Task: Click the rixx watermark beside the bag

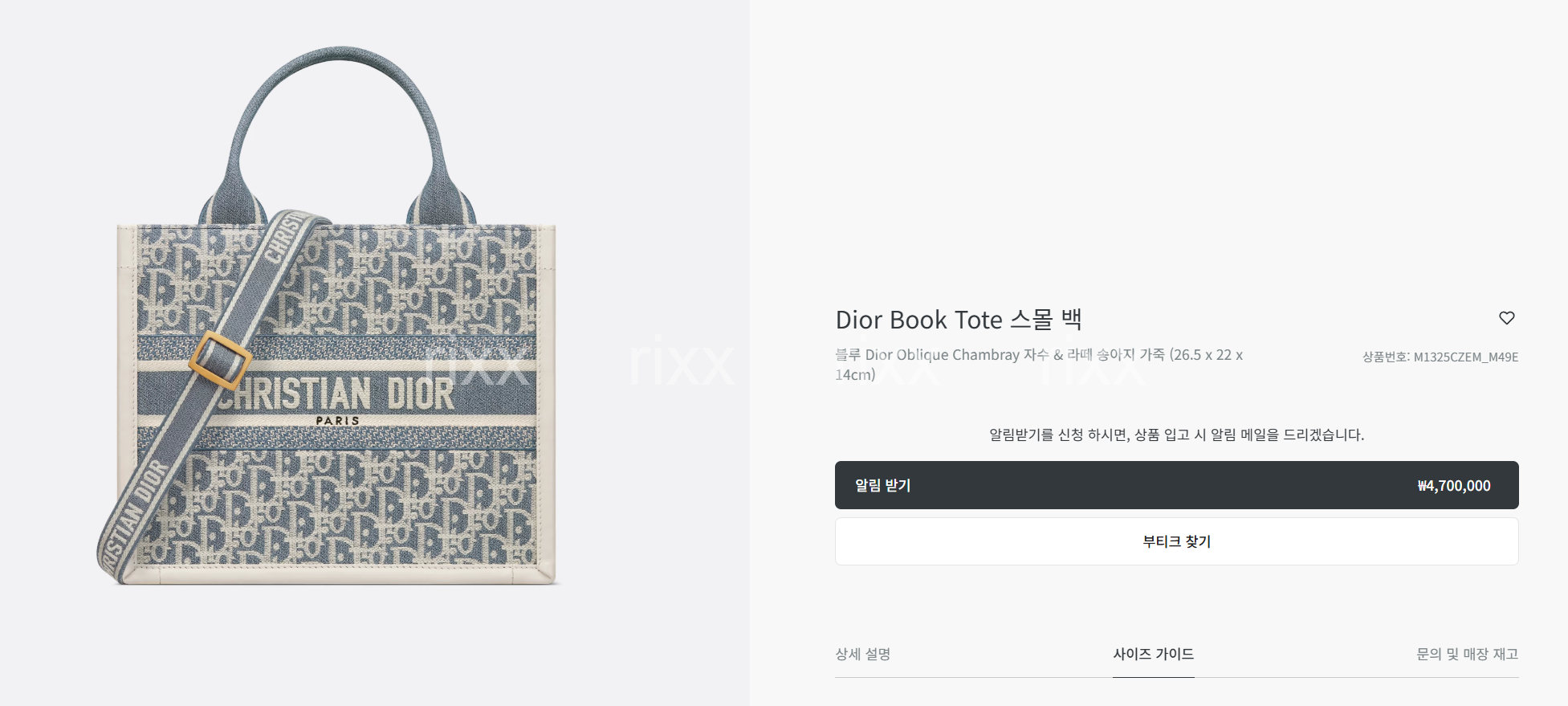Action: [681, 363]
